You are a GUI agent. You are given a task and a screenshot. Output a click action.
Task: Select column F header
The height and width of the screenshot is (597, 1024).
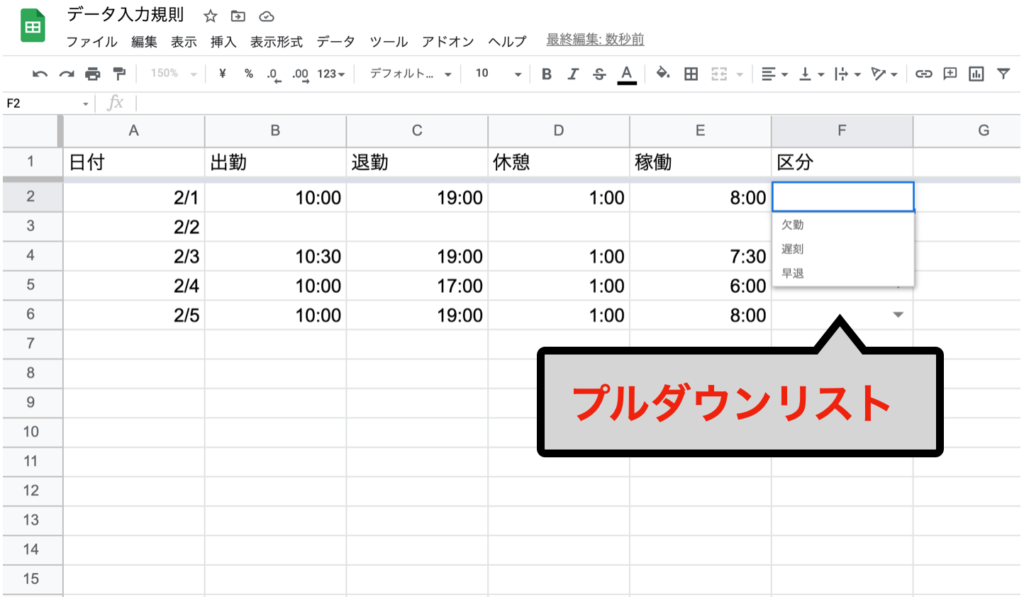[842, 131]
